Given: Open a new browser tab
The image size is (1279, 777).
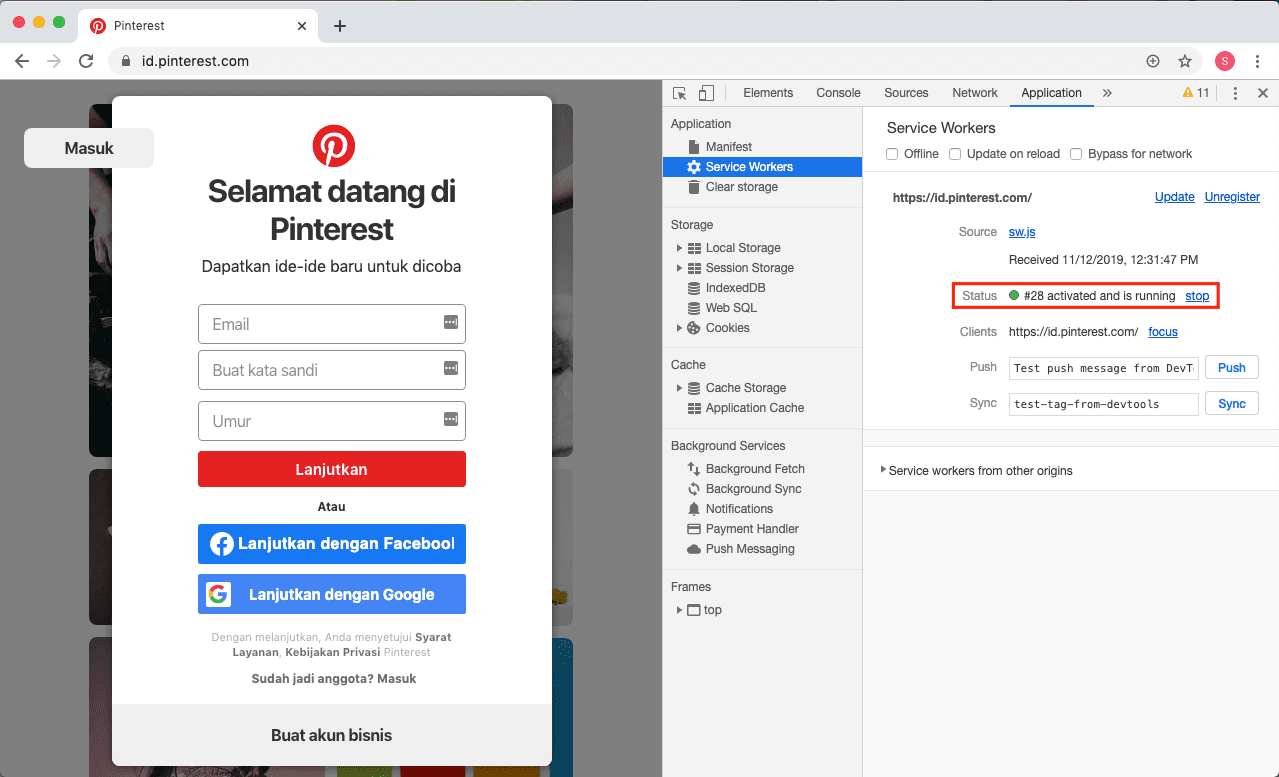Looking at the screenshot, I should click(x=340, y=26).
